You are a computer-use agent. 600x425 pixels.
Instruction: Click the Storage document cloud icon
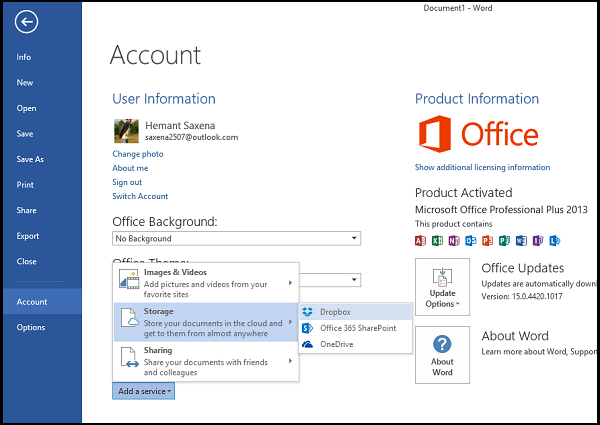pos(130,318)
